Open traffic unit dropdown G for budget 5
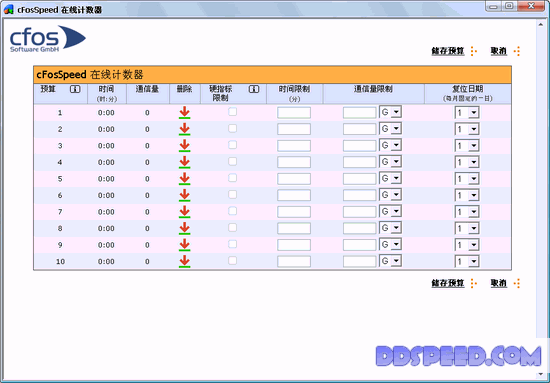Screen dimensions: 550x383 pyautogui.click(x=390, y=178)
